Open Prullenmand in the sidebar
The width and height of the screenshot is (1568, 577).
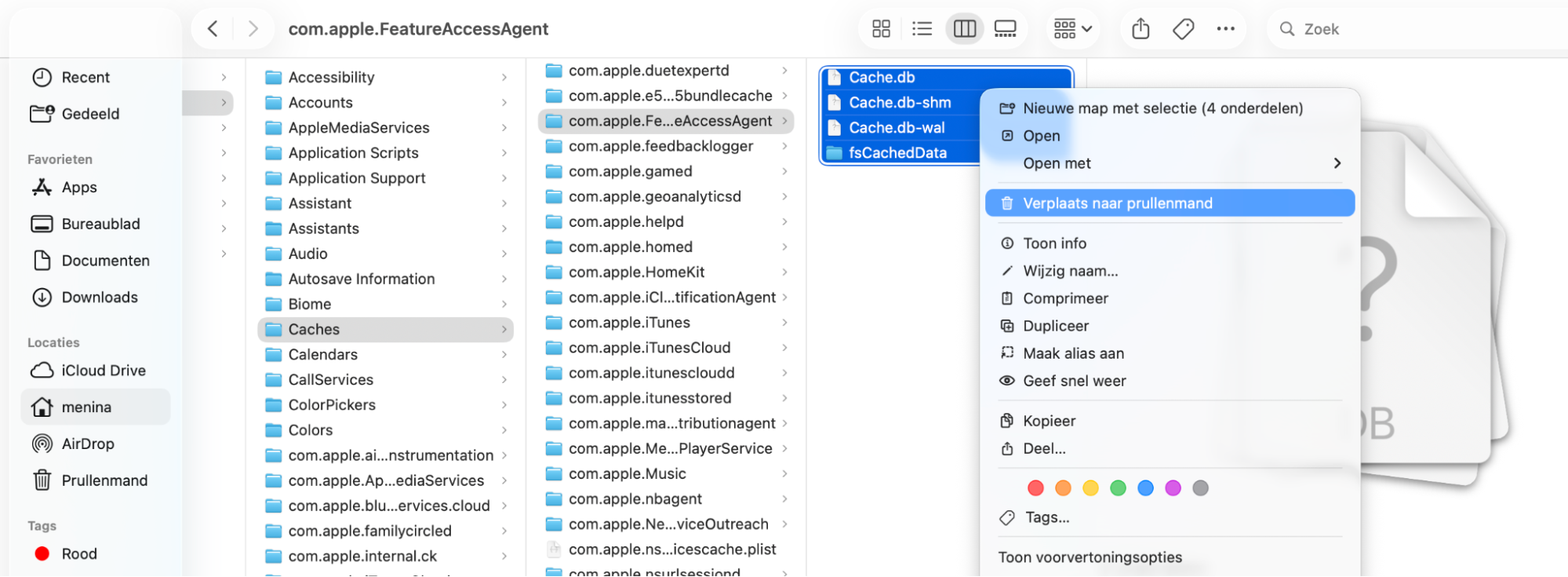pyautogui.click(x=104, y=480)
